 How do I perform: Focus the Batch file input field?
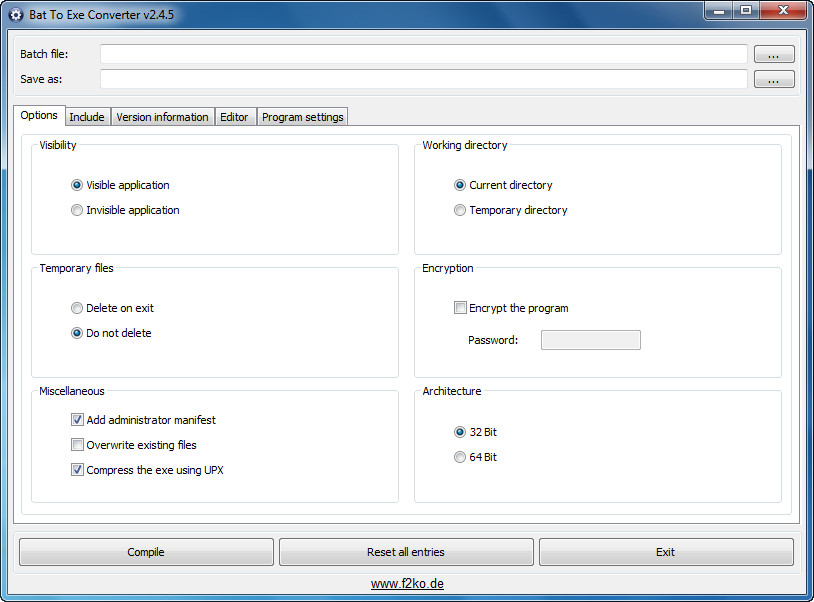[x=424, y=54]
